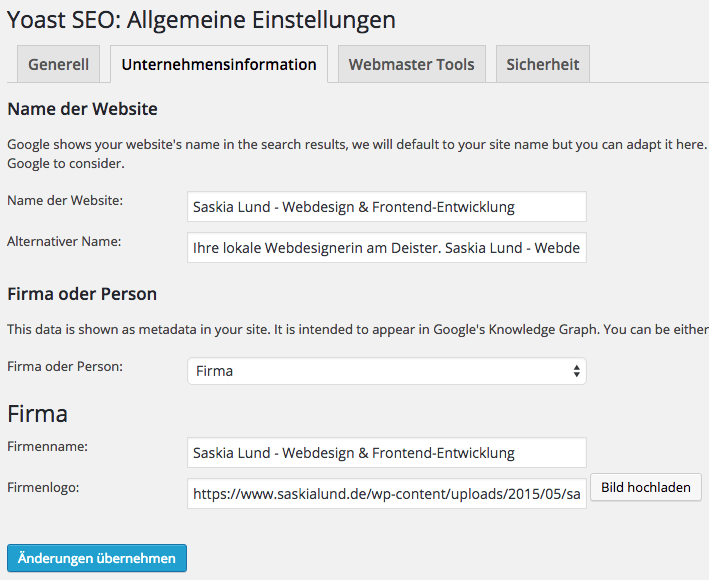Click the Name der Website text field

tap(386, 207)
